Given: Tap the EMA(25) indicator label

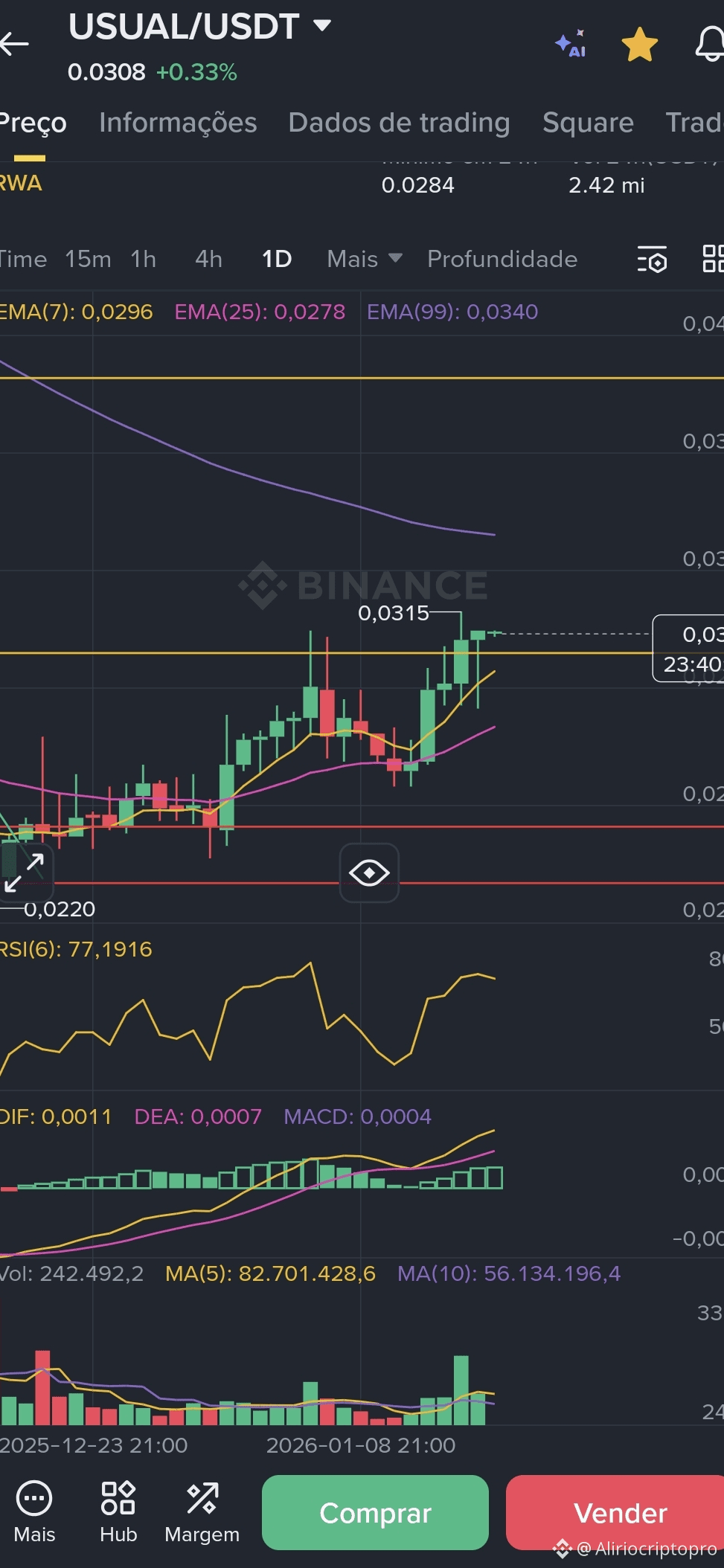Looking at the screenshot, I should 260,312.
